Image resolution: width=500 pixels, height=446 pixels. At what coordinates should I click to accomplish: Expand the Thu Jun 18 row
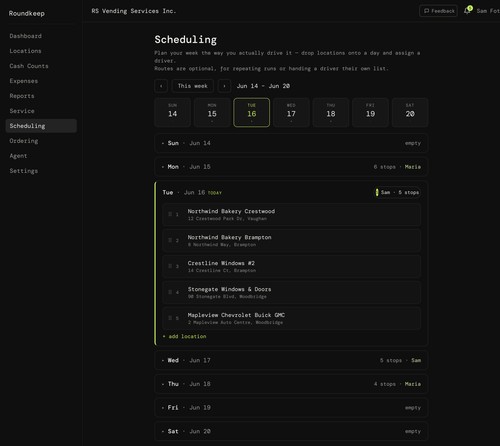tap(291, 384)
